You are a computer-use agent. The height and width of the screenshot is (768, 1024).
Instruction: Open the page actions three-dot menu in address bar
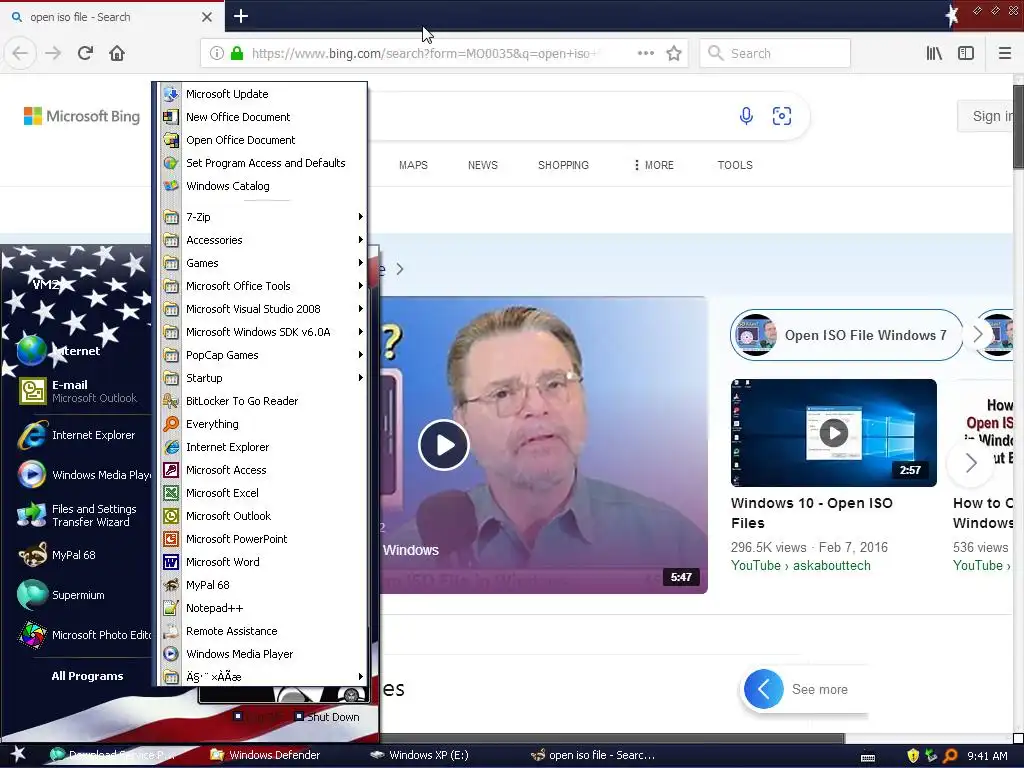click(x=645, y=53)
